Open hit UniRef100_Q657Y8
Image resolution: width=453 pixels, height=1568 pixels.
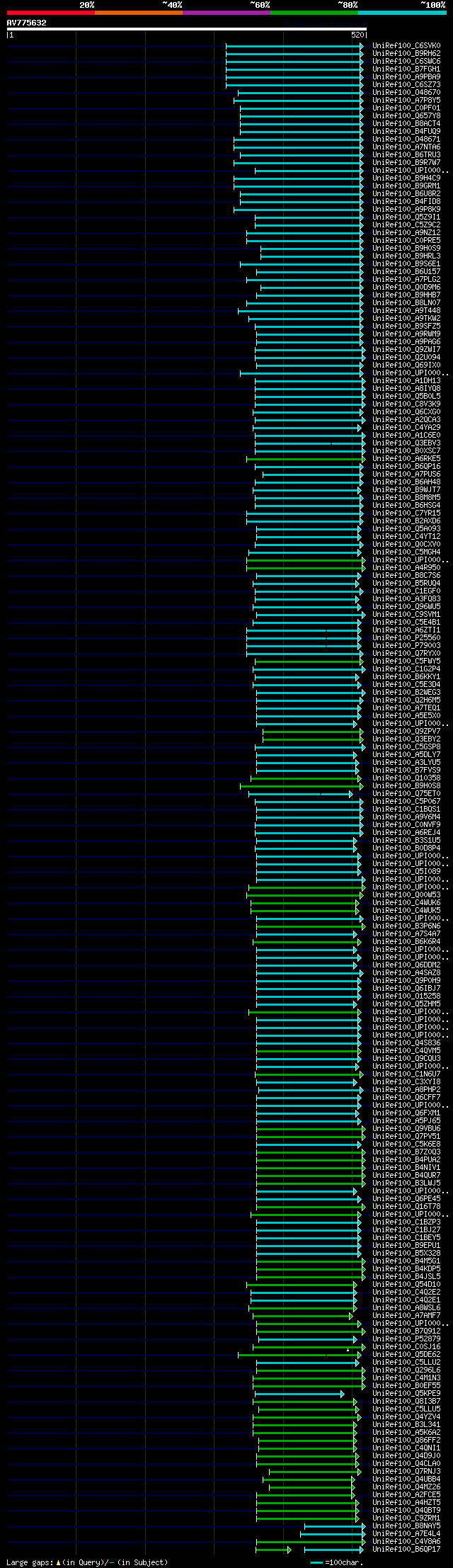pyautogui.click(x=406, y=115)
